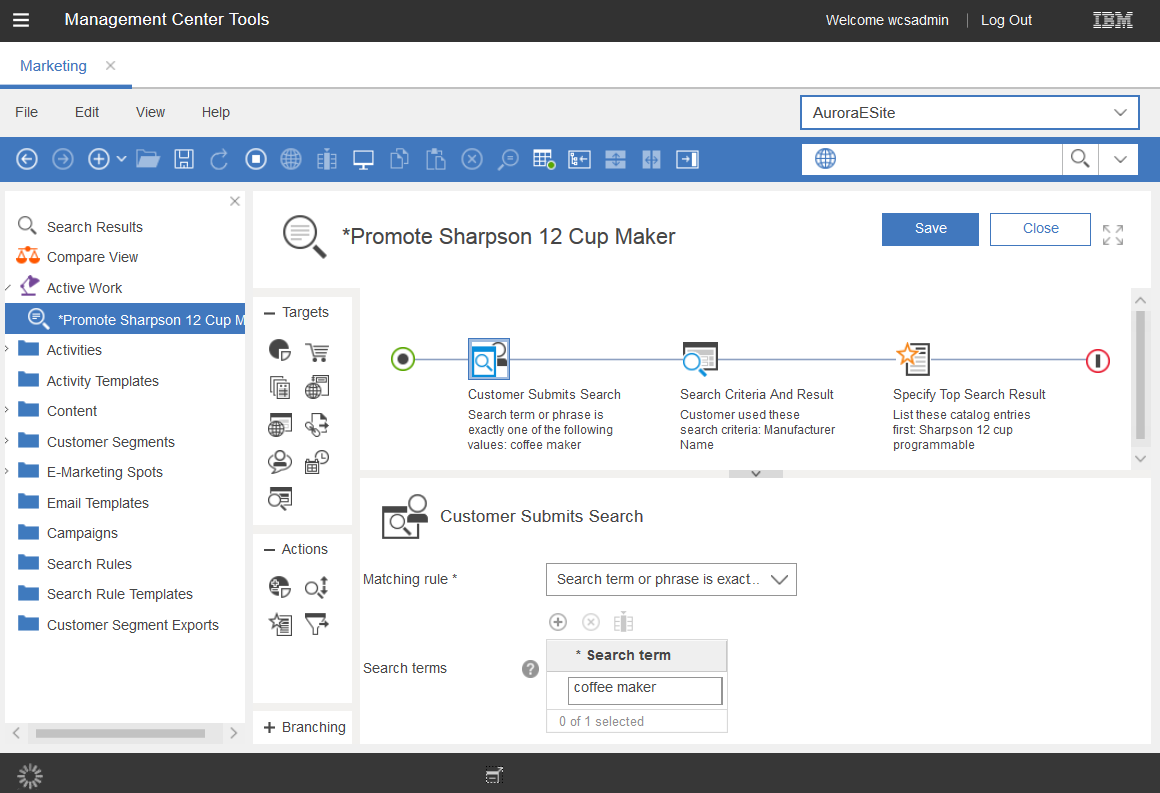
Task: Collapse the Actions palette section
Action: [x=269, y=550]
